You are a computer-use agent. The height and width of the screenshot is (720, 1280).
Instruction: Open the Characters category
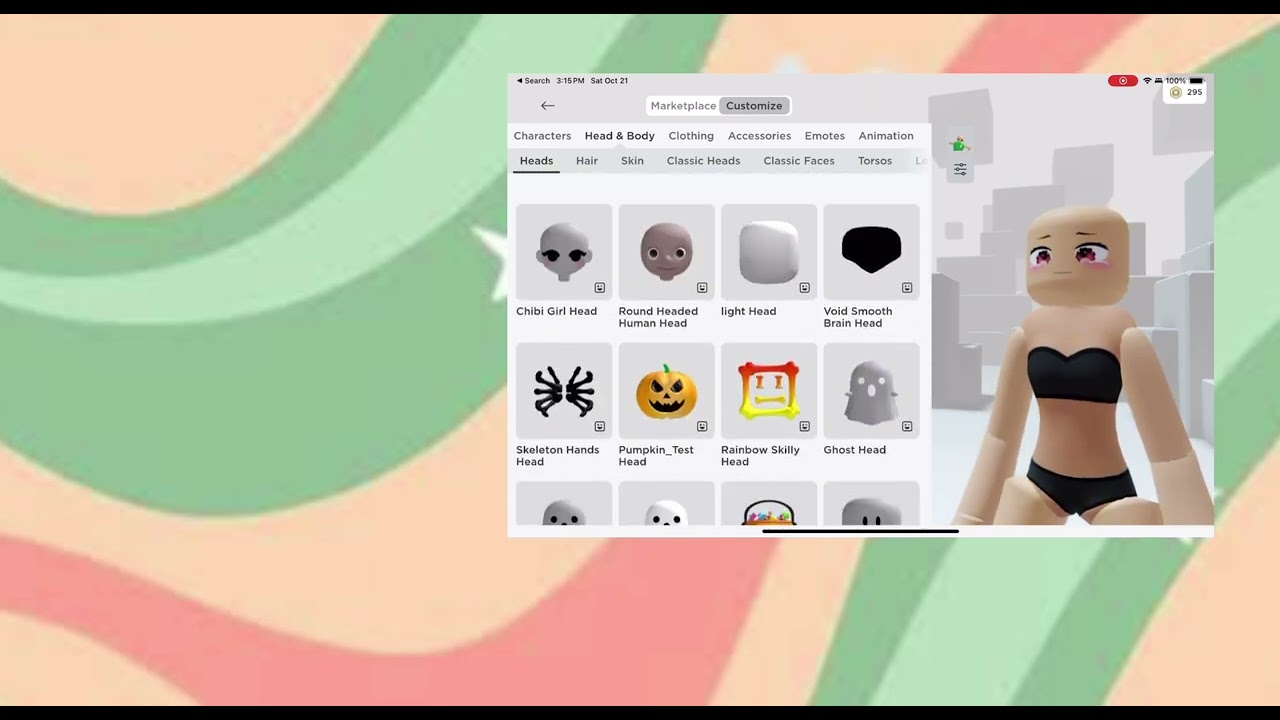pyautogui.click(x=542, y=136)
